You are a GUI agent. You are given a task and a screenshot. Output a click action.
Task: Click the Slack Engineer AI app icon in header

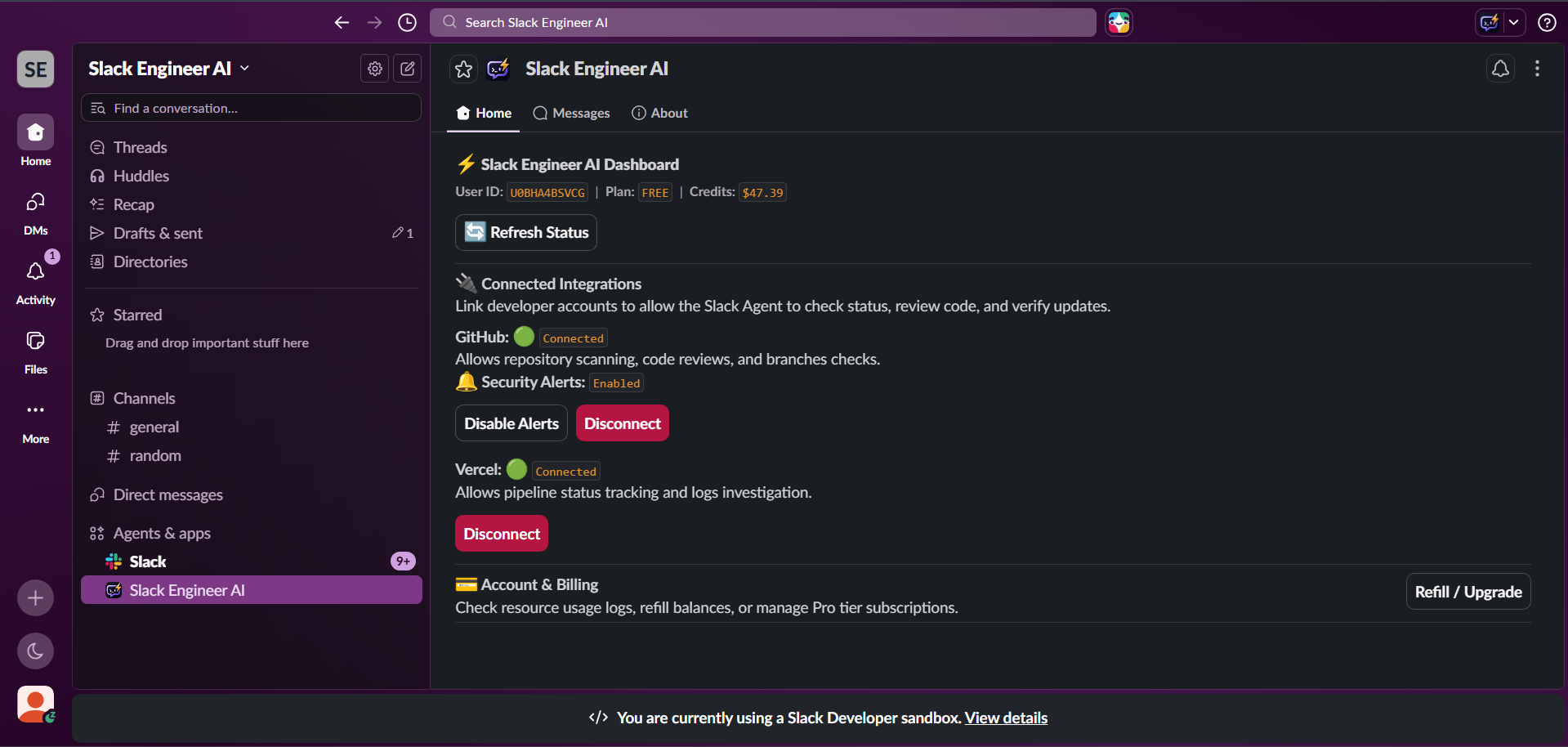[498, 69]
